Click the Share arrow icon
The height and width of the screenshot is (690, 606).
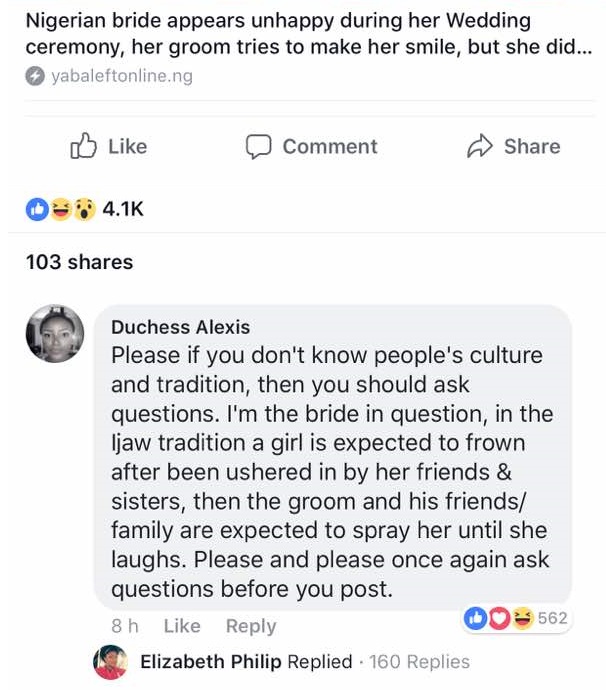(x=480, y=147)
